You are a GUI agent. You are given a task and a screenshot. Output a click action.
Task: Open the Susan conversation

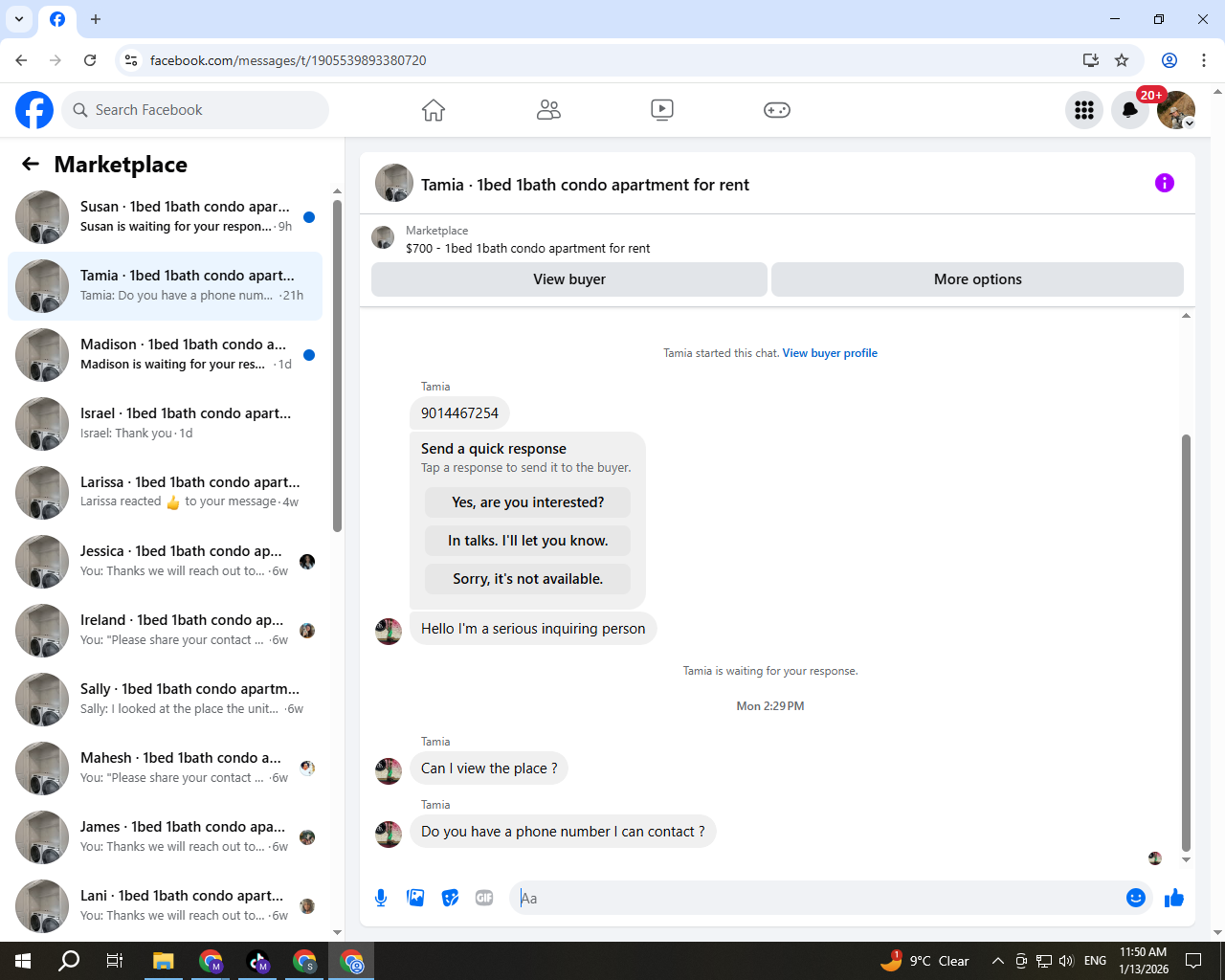pyautogui.click(x=165, y=217)
